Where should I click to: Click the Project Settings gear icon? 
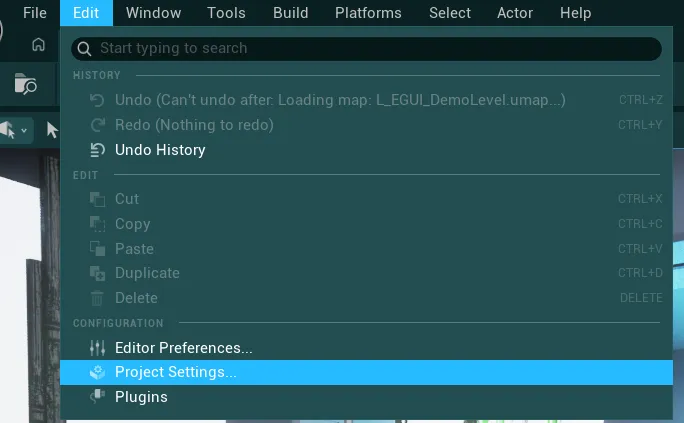(x=97, y=372)
